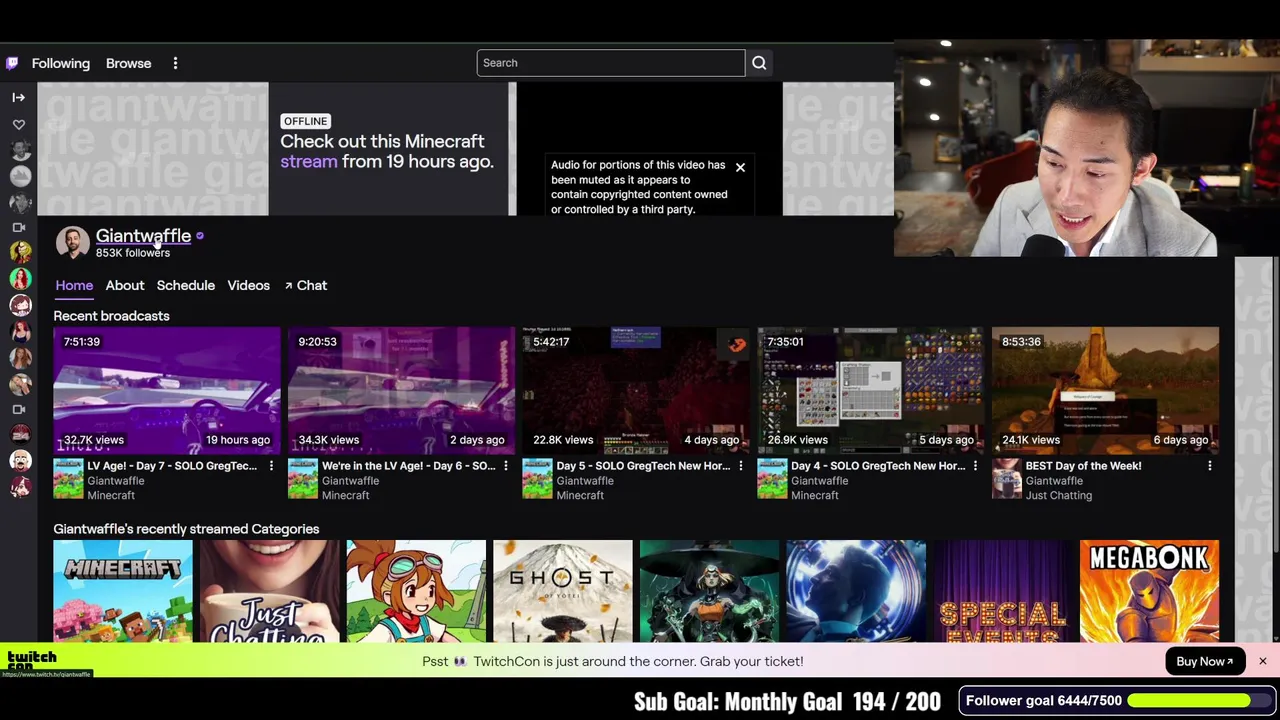The height and width of the screenshot is (720, 1280).
Task: Open the 'Day 5 - SOLO GregTech New Hor...' title link
Action: coord(643,466)
